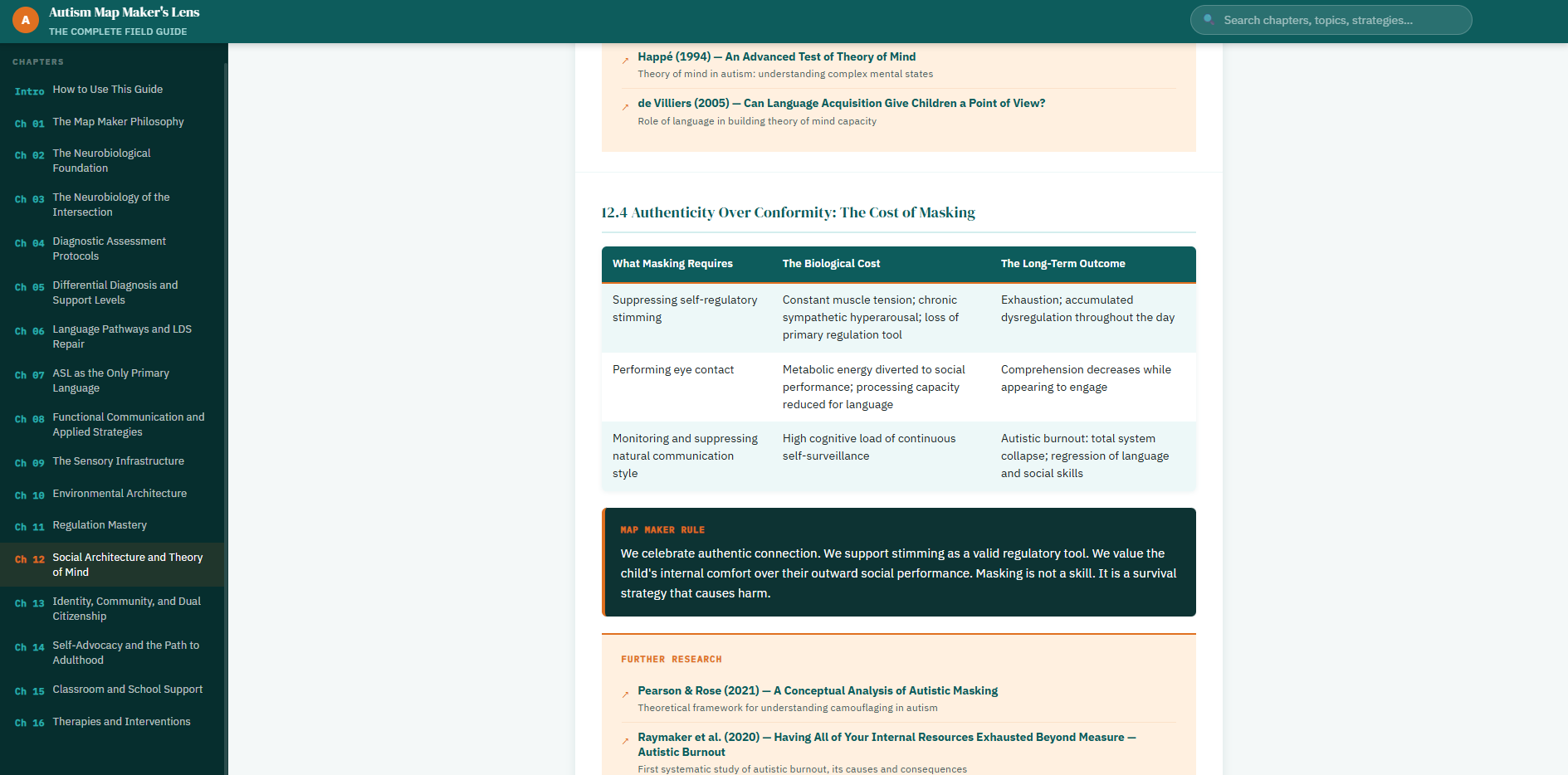Click arrow icon beside Raymaker et al. reference
1568x775 pixels.
click(625, 741)
